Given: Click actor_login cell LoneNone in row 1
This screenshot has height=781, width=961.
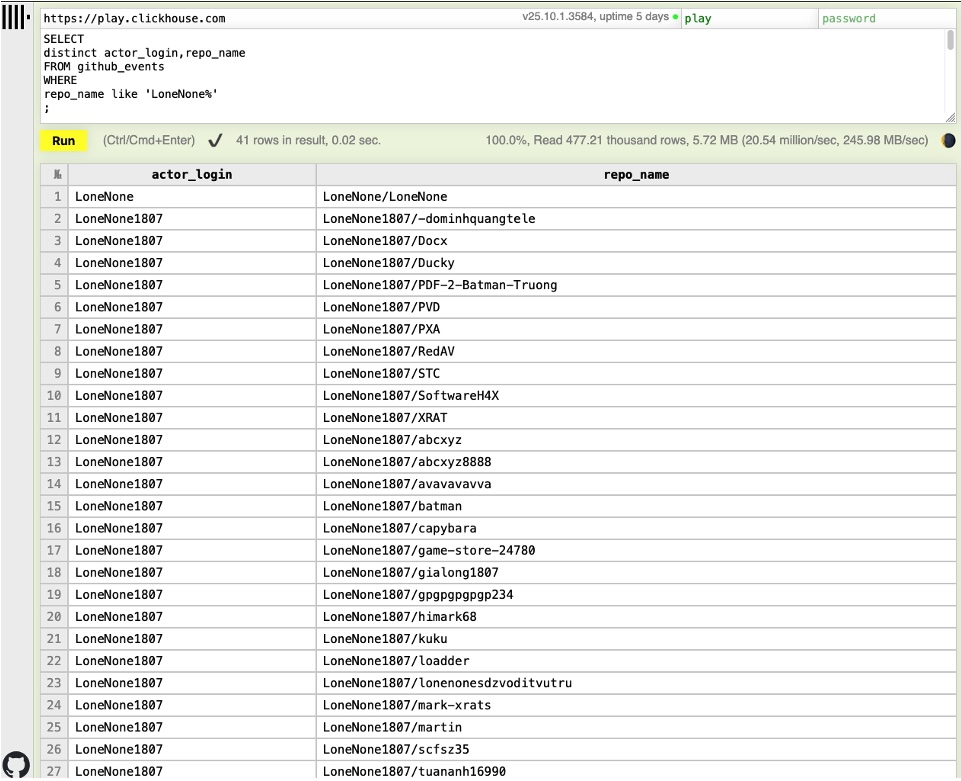Looking at the screenshot, I should point(192,197).
